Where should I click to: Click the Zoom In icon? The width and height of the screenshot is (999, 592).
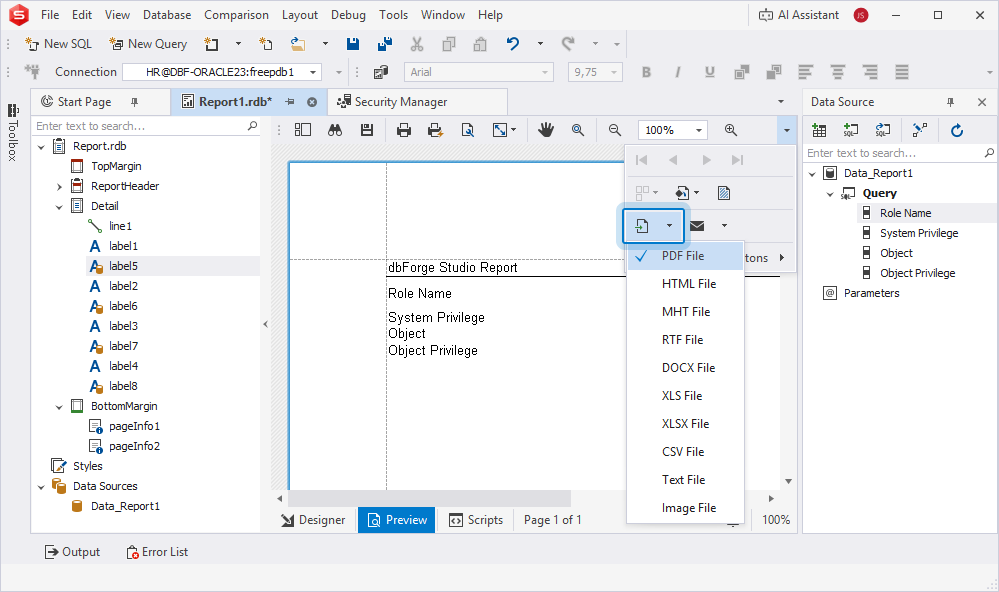(731, 130)
